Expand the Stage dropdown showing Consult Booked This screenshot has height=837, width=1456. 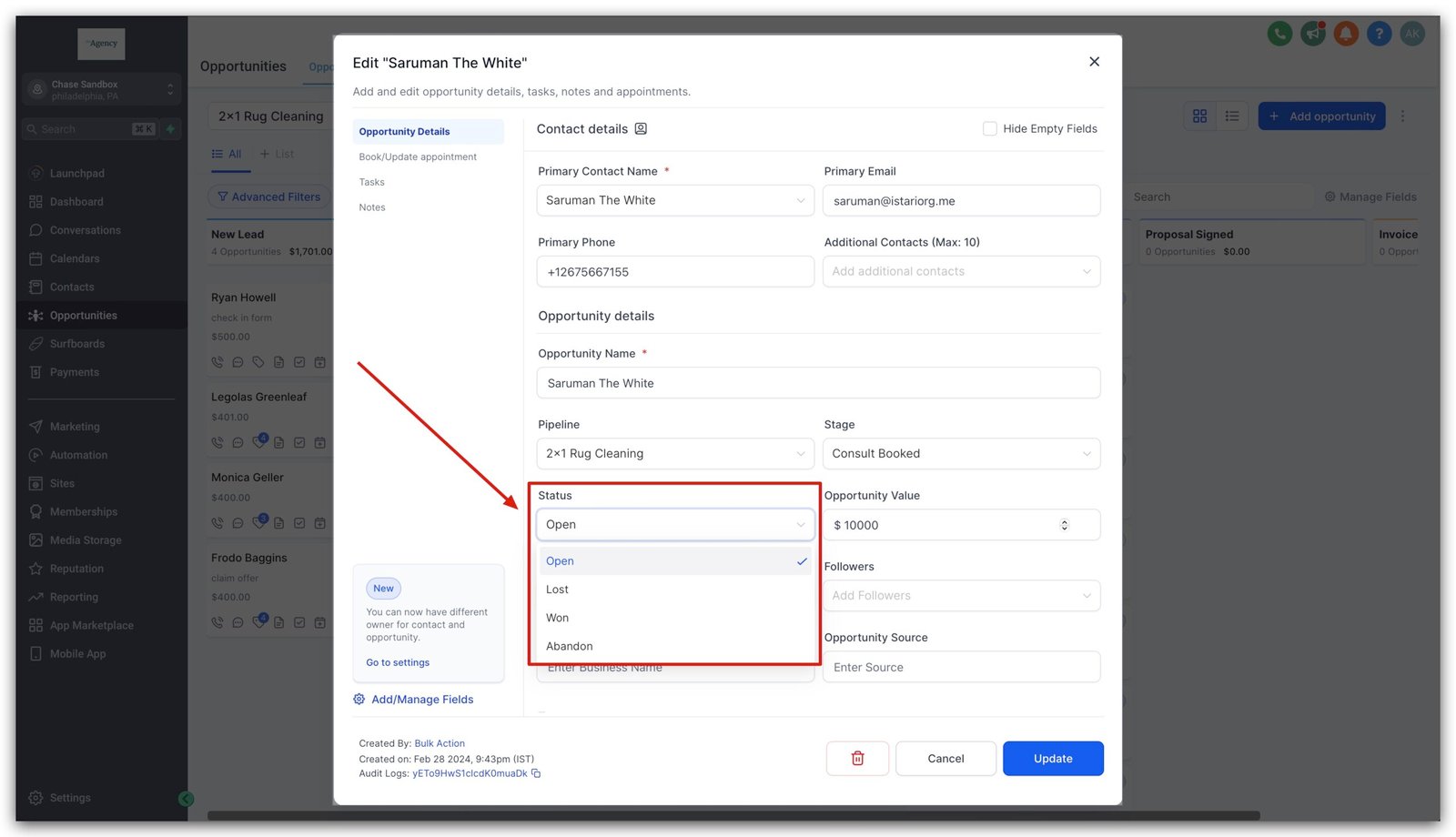[x=961, y=454]
